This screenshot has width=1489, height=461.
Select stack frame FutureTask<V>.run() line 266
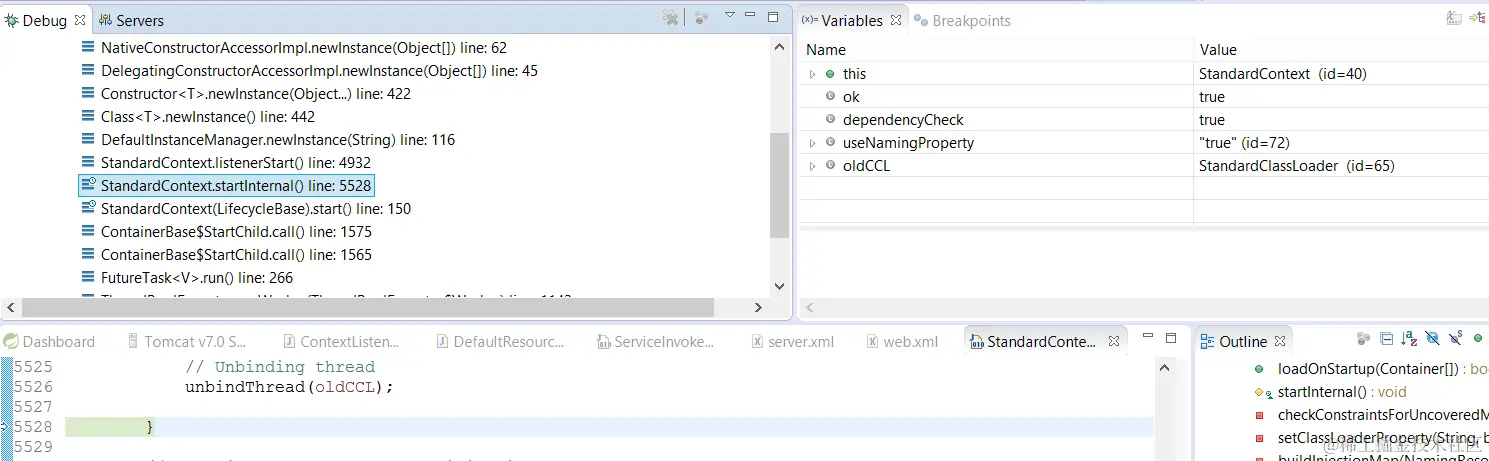(x=197, y=278)
